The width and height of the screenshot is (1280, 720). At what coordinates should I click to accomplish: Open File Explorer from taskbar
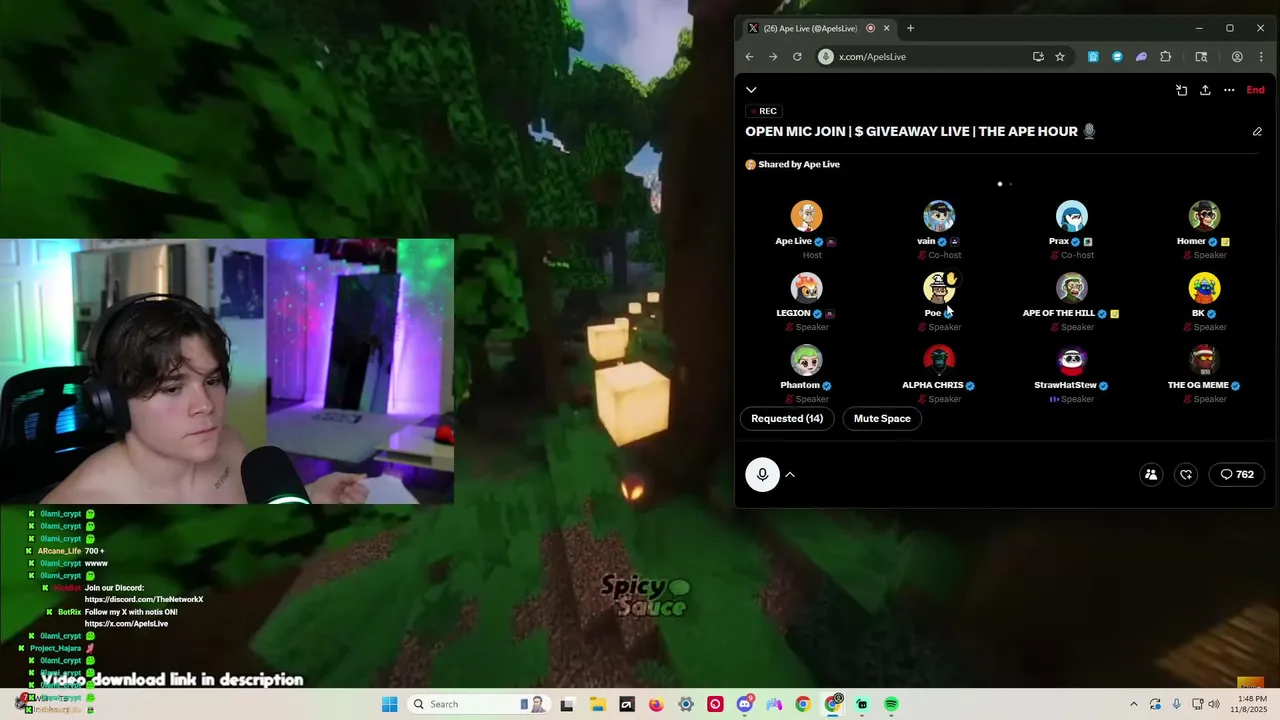click(x=597, y=704)
